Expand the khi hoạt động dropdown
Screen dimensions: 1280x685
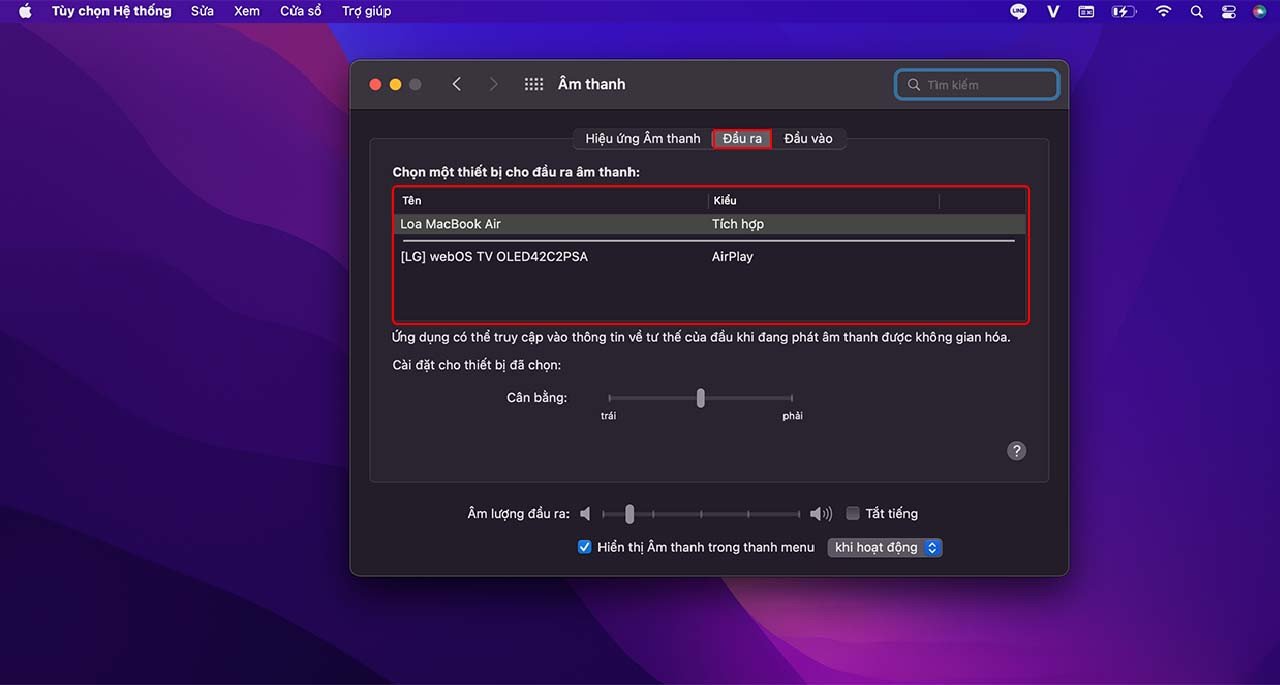pos(885,547)
